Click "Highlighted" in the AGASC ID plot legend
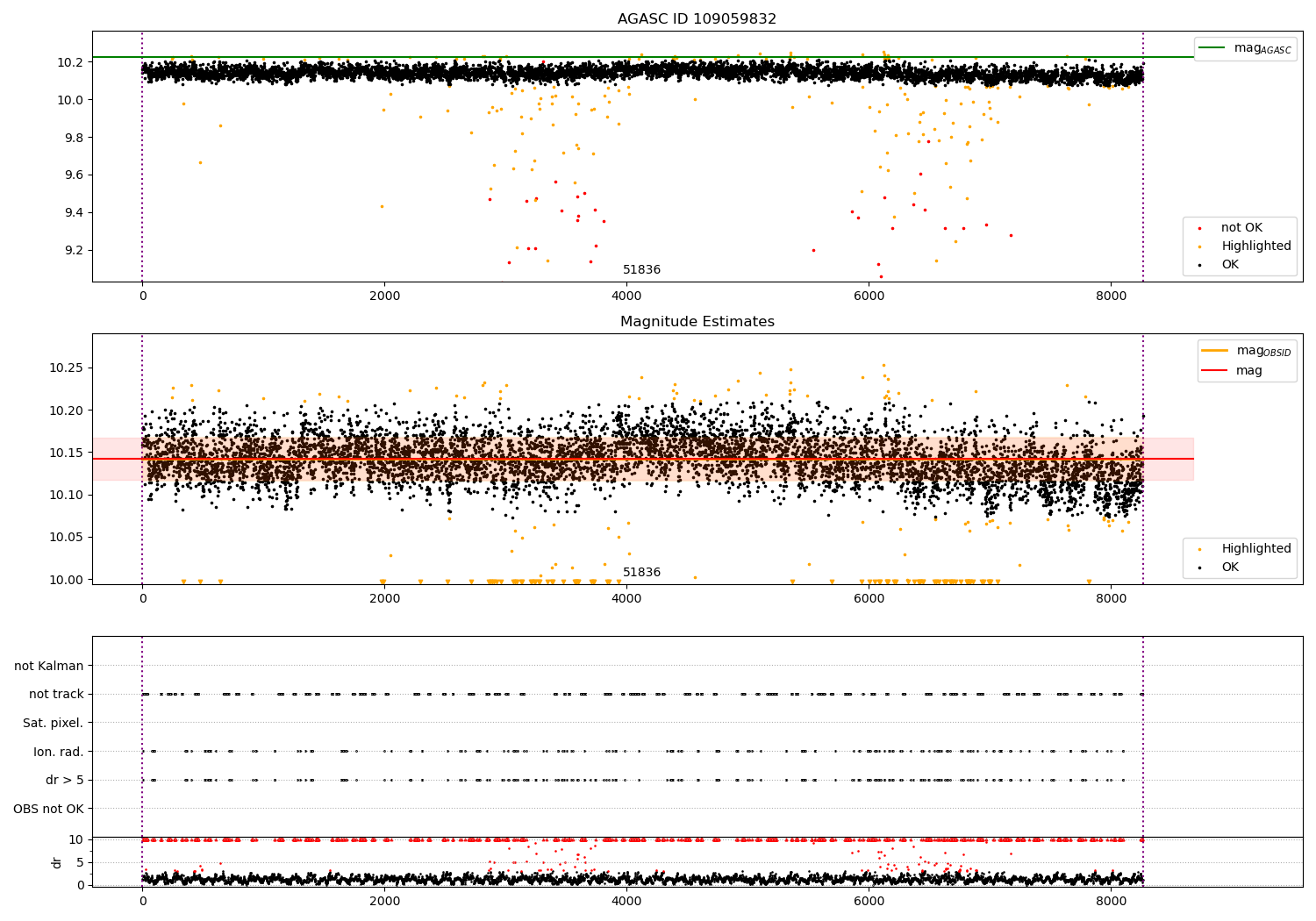Viewport: 1316px width, 921px height. click(1243, 246)
